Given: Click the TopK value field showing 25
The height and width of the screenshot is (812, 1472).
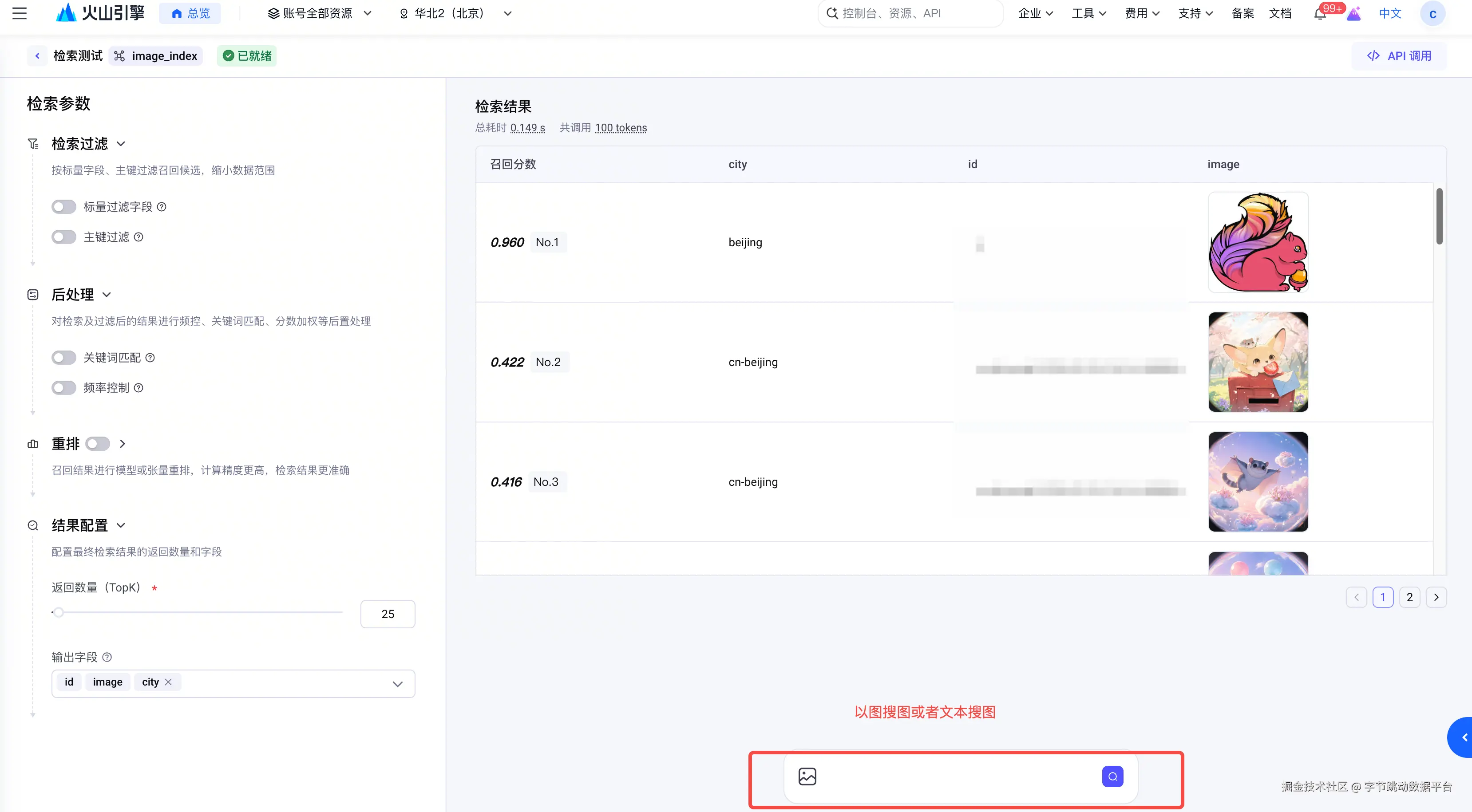Looking at the screenshot, I should (388, 614).
